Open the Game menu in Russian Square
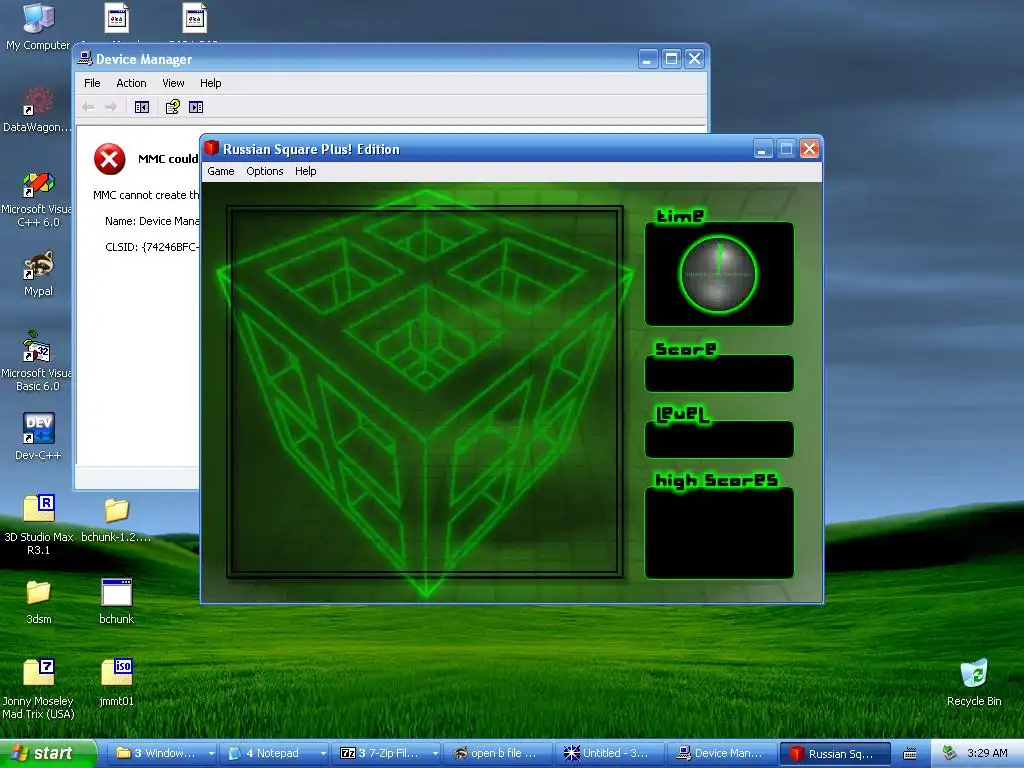Screen dimensions: 1024x768 click(221, 171)
